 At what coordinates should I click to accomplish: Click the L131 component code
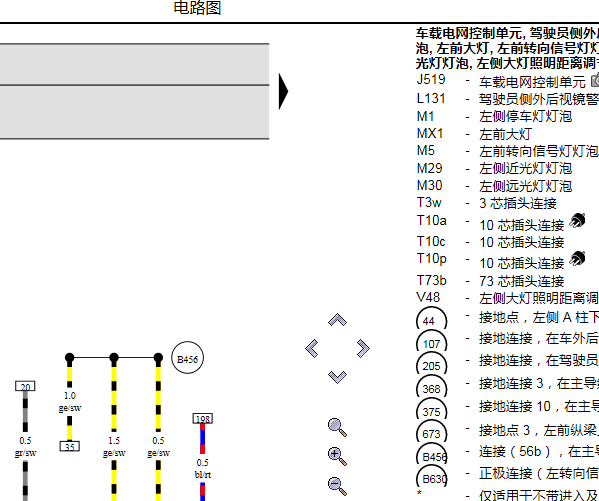[x=431, y=98]
